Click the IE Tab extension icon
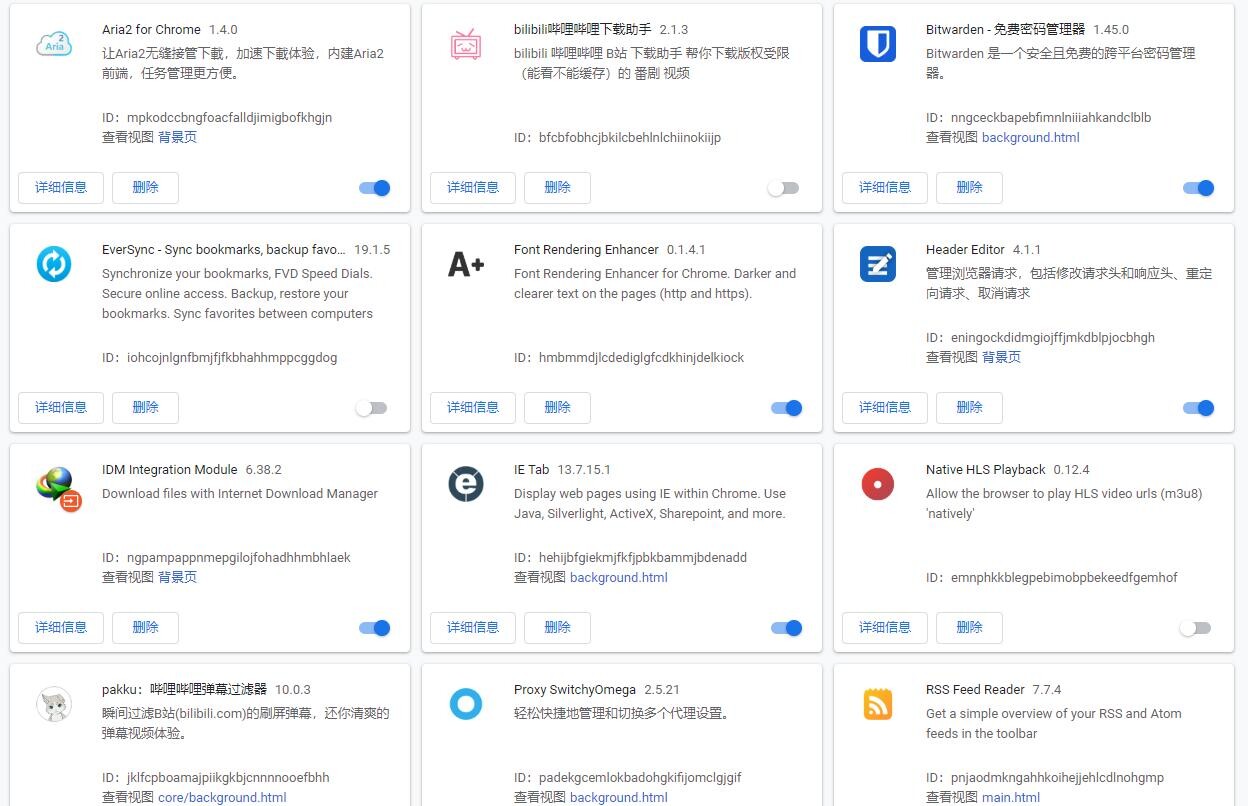The width and height of the screenshot is (1248, 806). [466, 484]
